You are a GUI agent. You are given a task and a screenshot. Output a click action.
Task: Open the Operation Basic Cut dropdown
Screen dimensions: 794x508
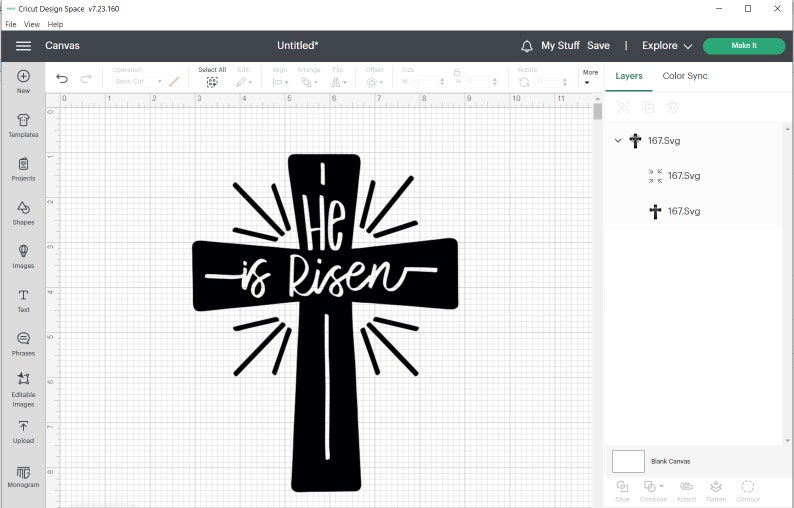click(138, 82)
